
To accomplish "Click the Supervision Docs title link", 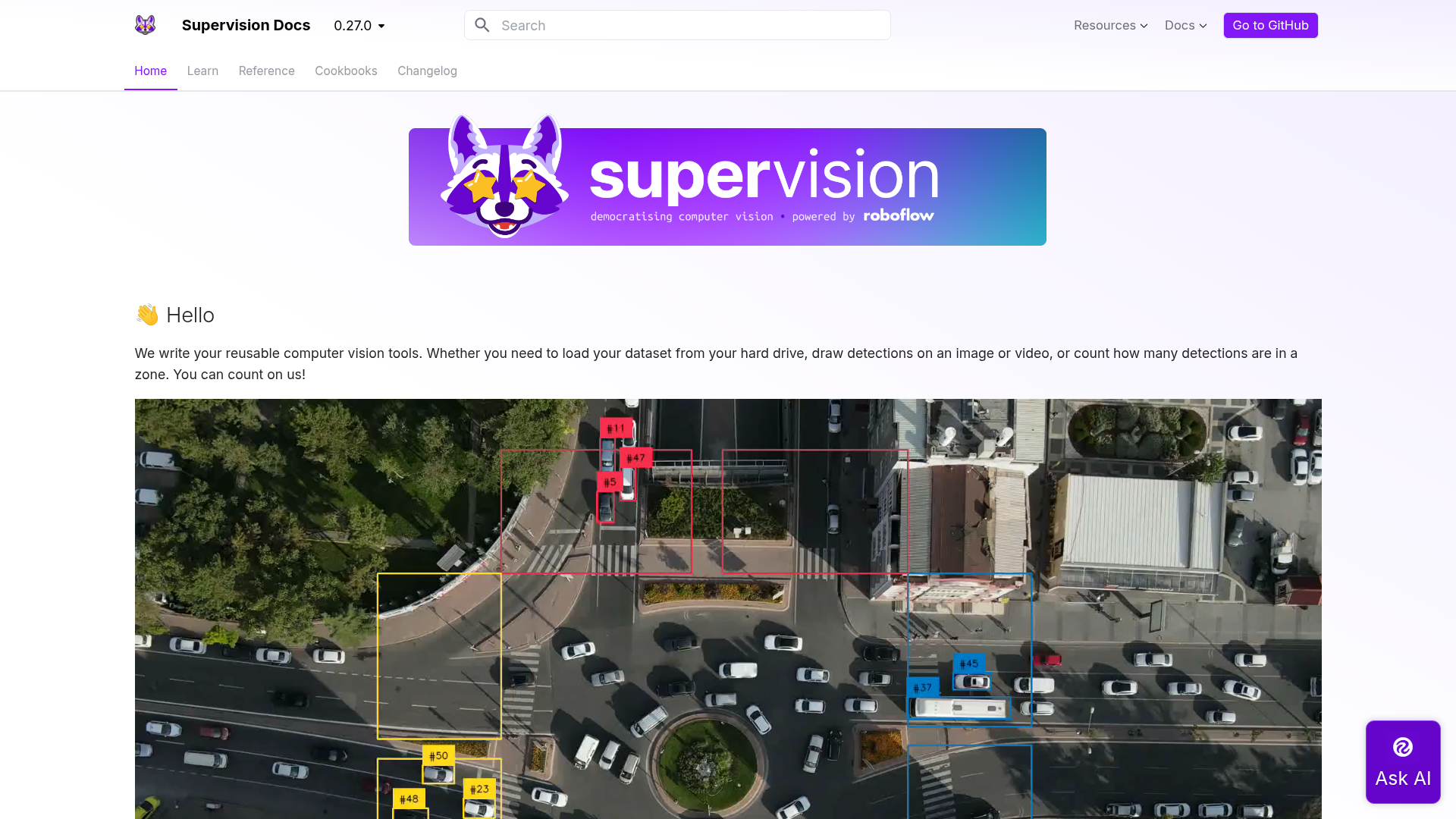I will click(246, 25).
